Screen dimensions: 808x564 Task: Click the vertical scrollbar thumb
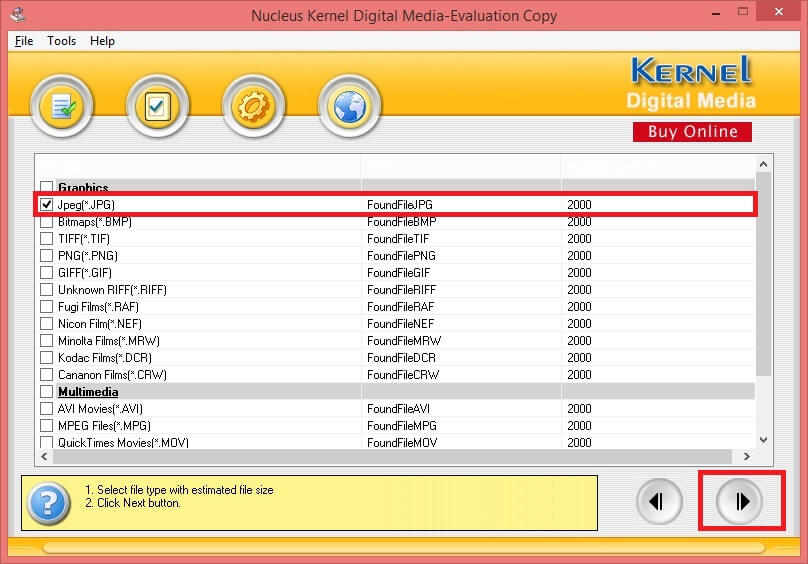pyautogui.click(x=764, y=274)
